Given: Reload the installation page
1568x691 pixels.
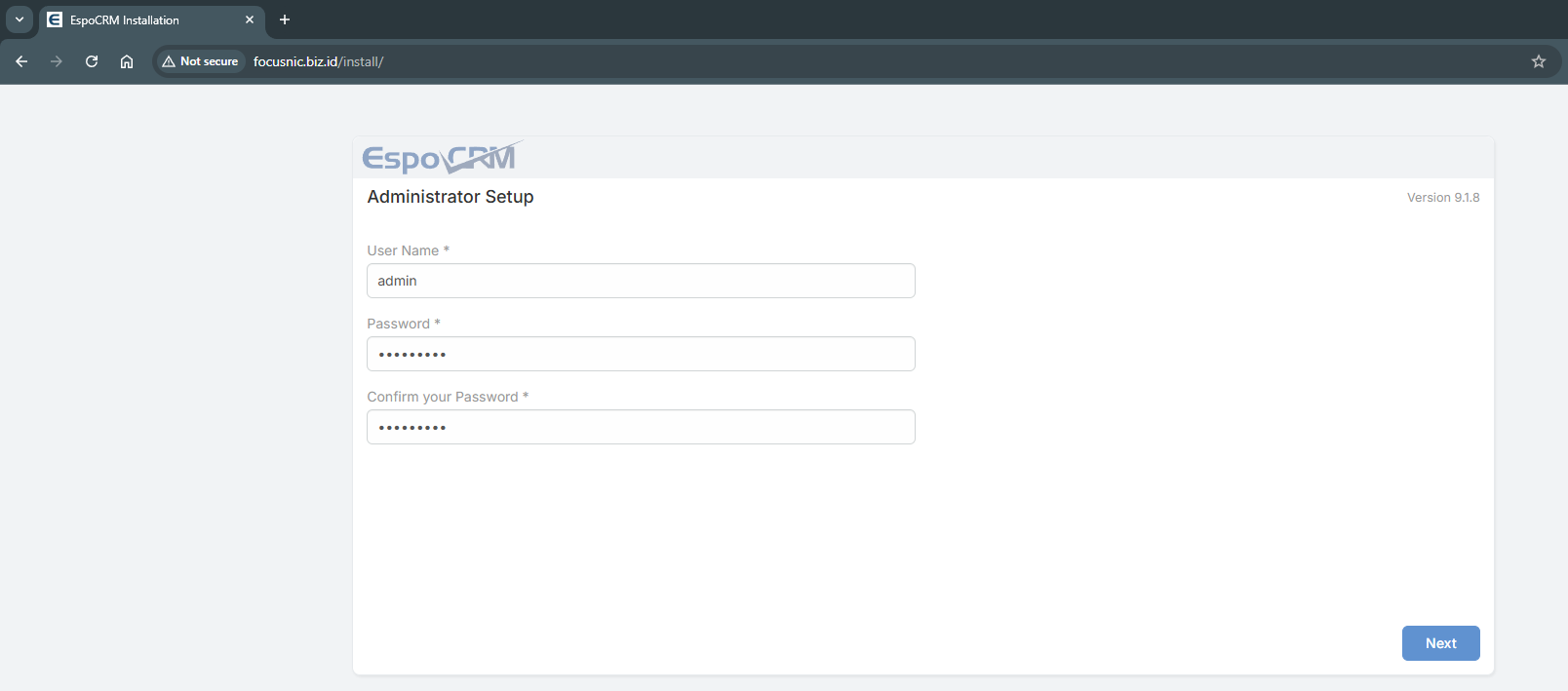Looking at the screenshot, I should point(92,61).
